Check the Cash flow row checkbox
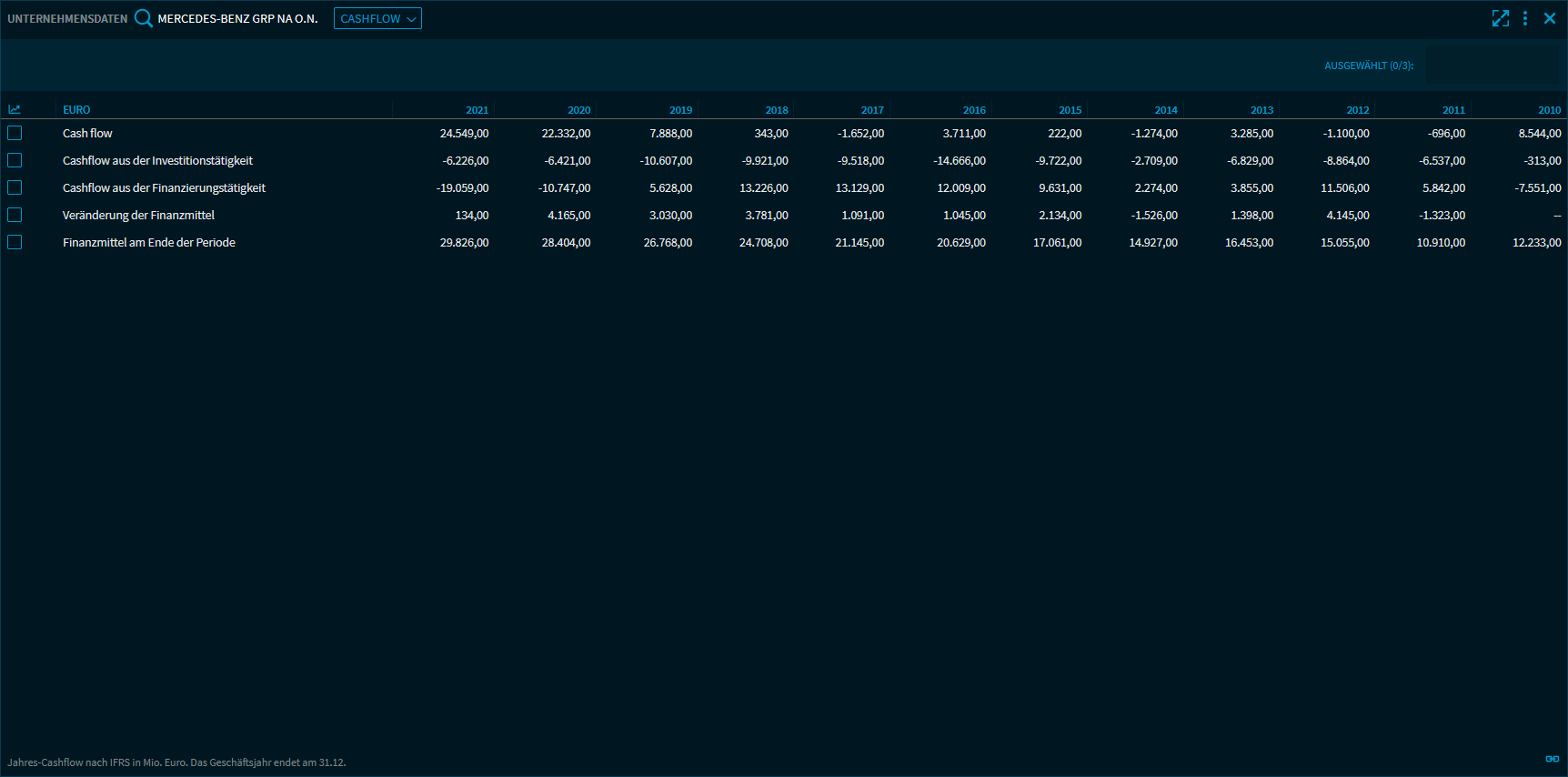1568x777 pixels. pyautogui.click(x=15, y=133)
